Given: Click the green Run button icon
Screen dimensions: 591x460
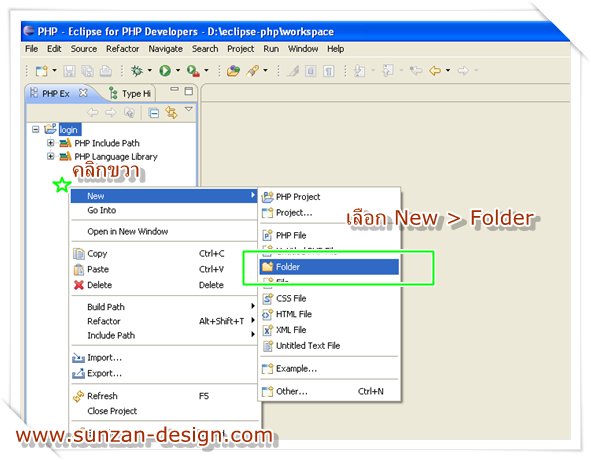Looking at the screenshot, I should click(x=165, y=71).
